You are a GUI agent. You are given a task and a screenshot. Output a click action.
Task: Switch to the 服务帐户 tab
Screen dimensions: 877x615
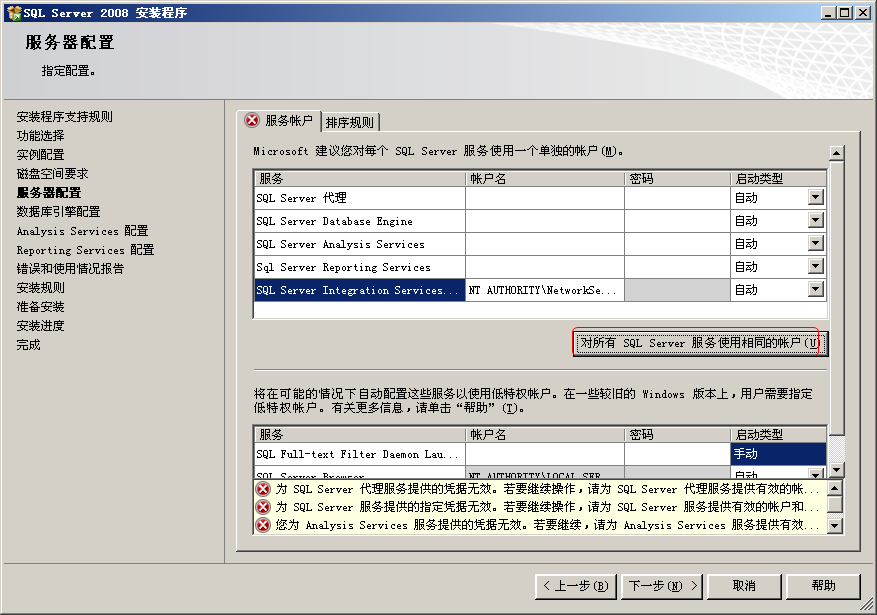(279, 121)
